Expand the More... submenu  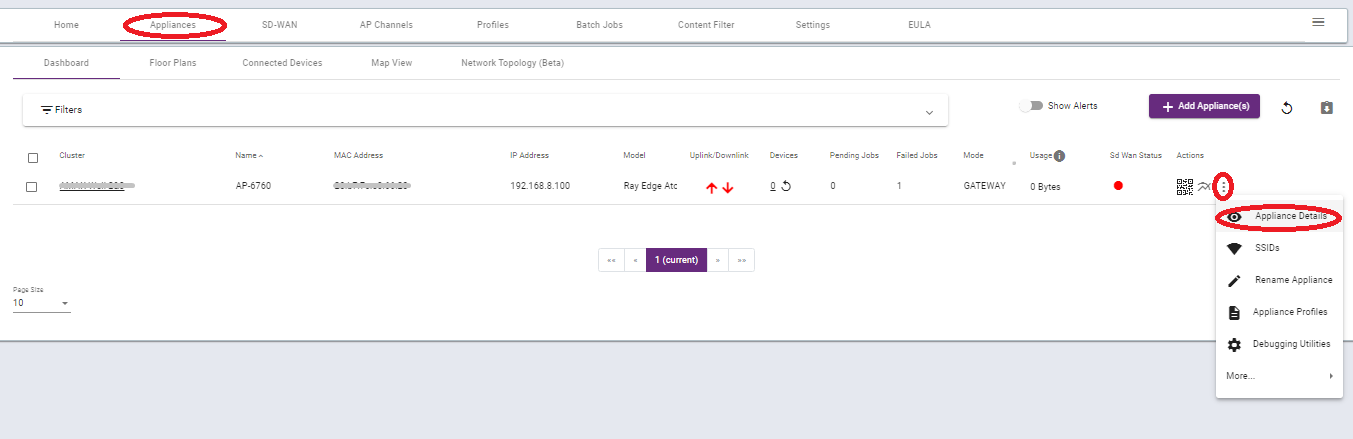pos(1279,376)
